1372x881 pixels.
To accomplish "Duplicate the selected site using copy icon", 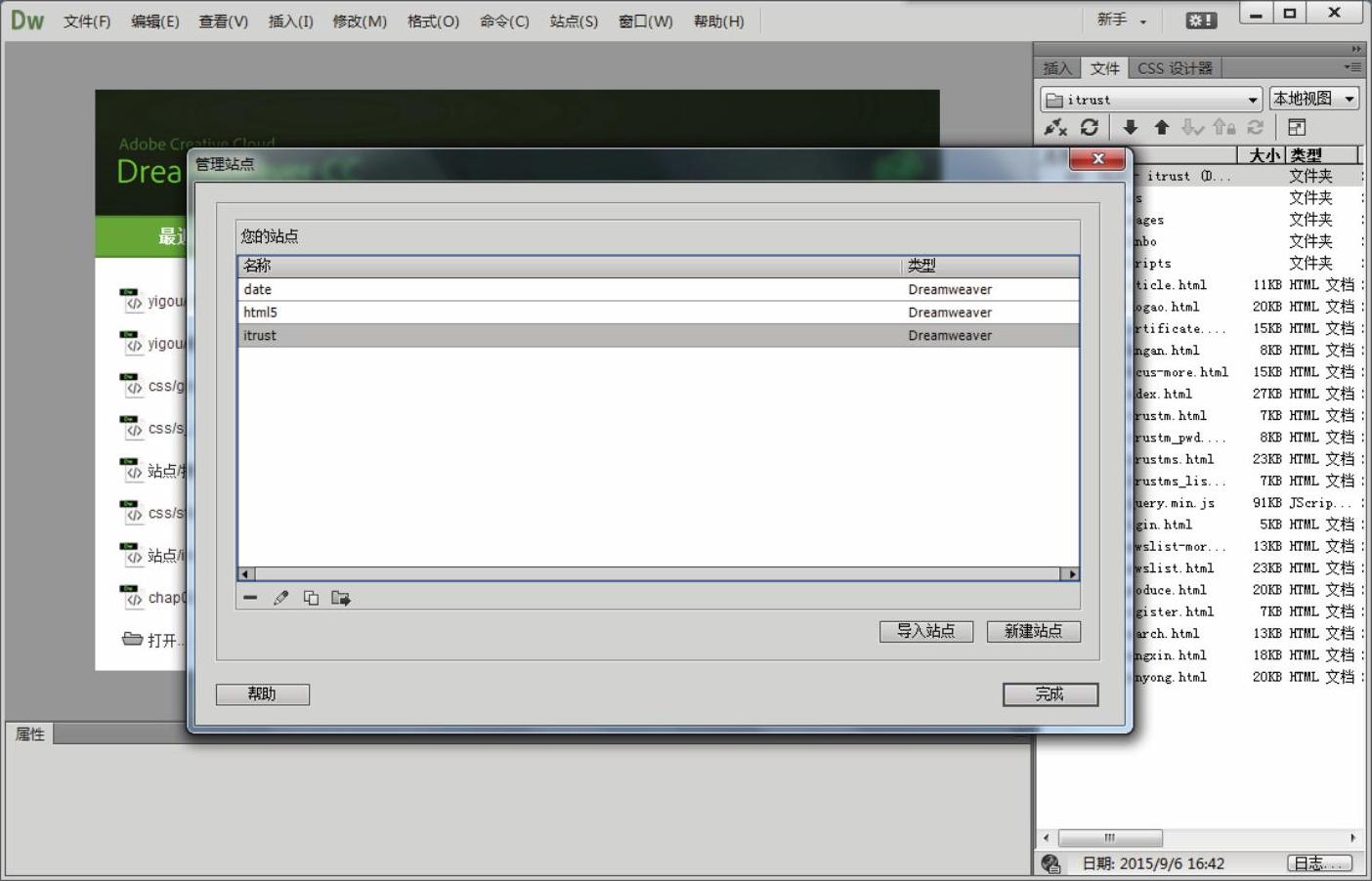I will click(x=311, y=598).
